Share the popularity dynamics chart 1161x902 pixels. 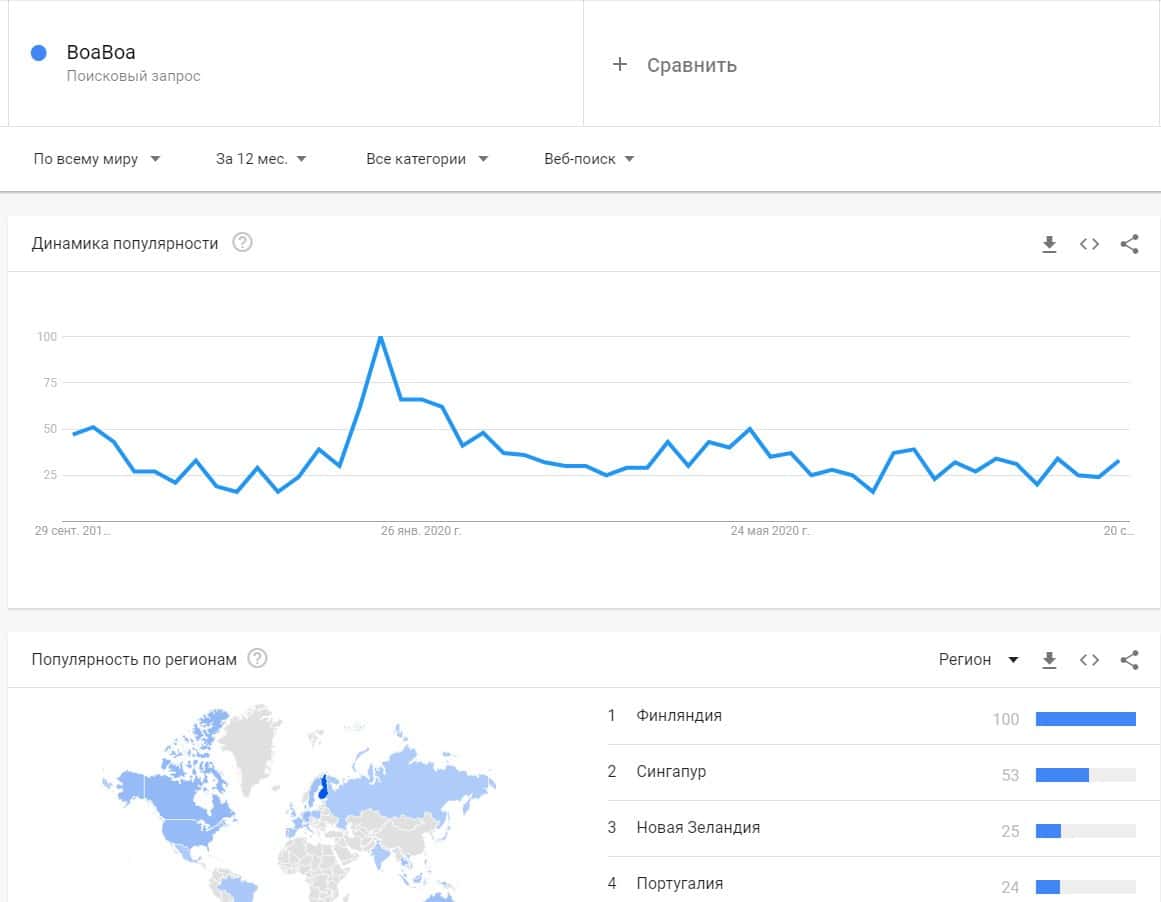click(1129, 244)
